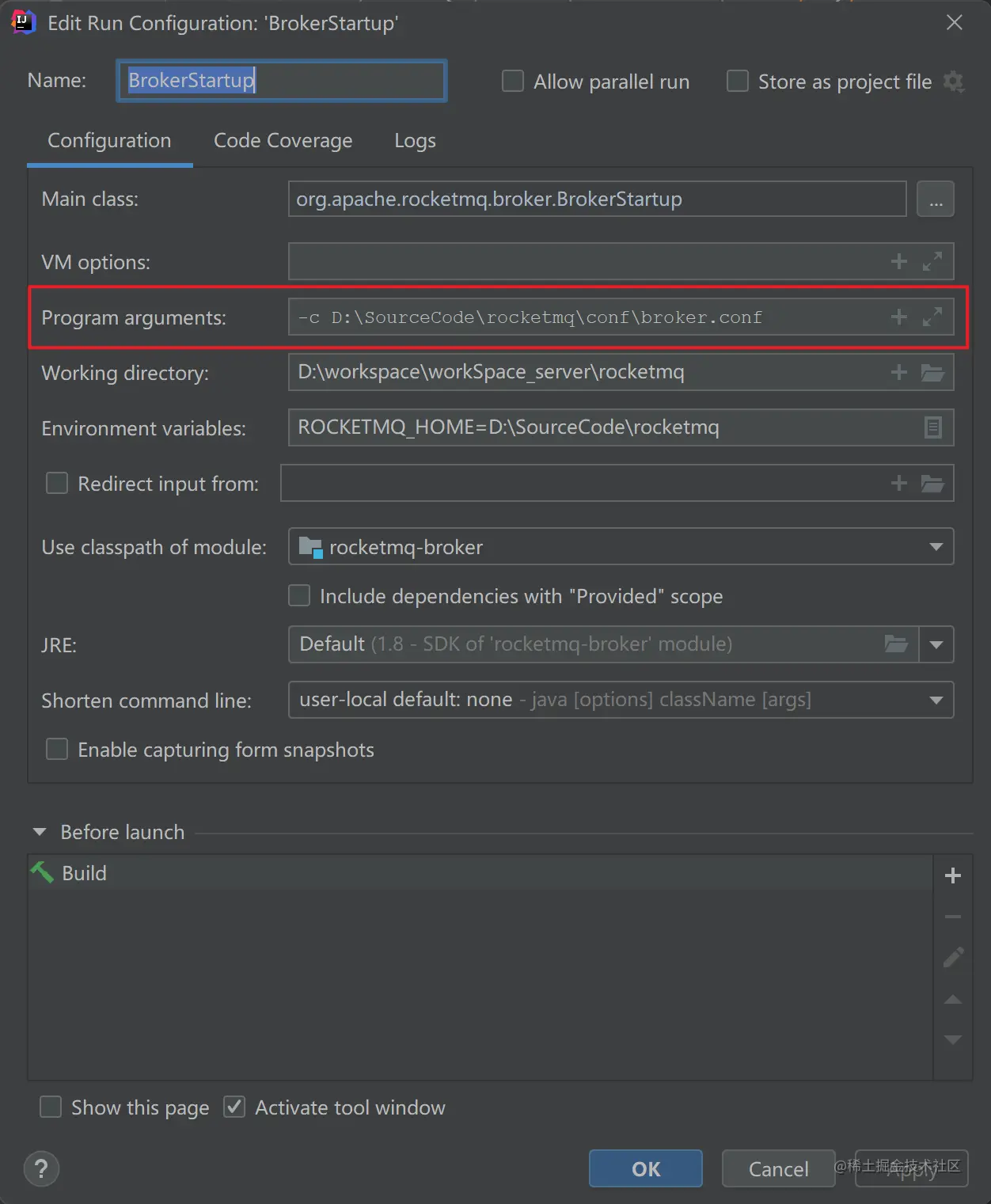Browse folder icon in JRE field
The width and height of the screenshot is (991, 1204).
click(x=895, y=644)
